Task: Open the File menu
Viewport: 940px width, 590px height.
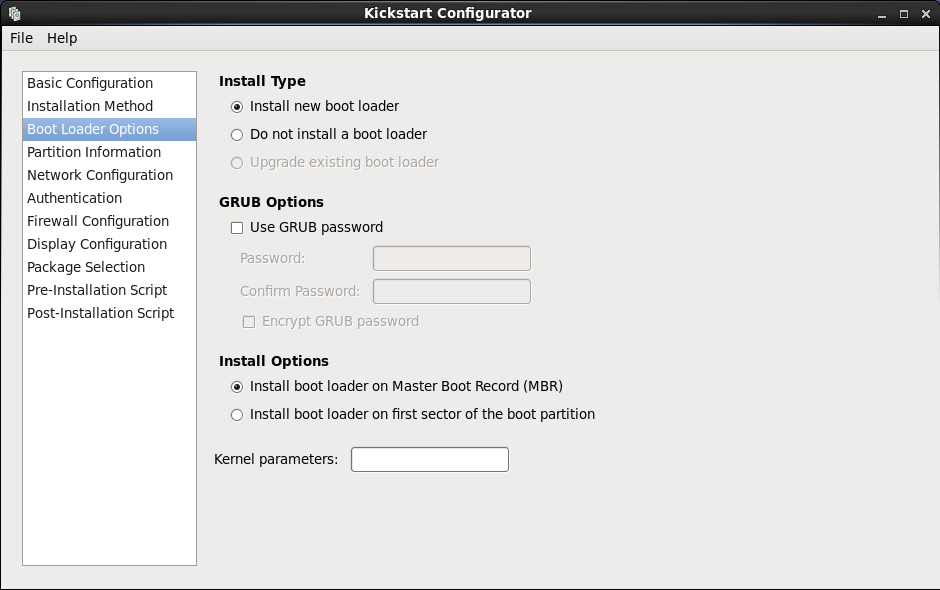Action: (x=21, y=38)
